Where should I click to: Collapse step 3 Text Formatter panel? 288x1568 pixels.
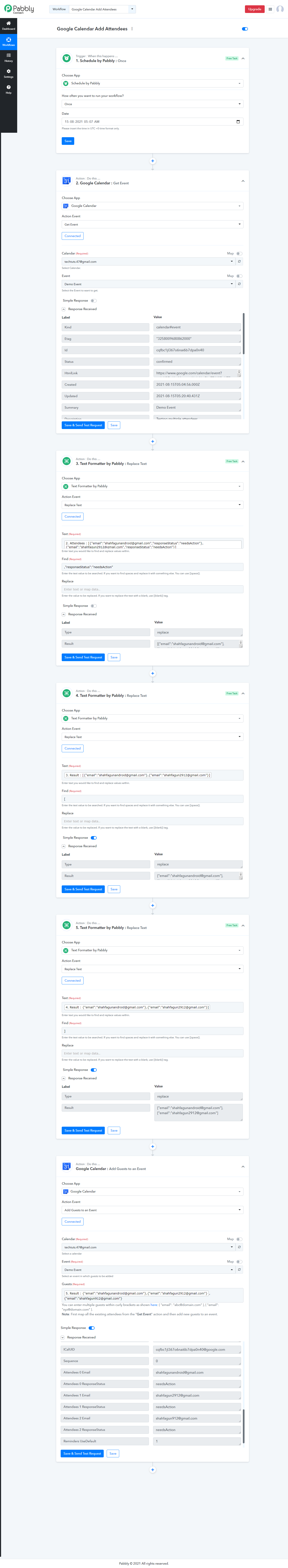pos(243,461)
